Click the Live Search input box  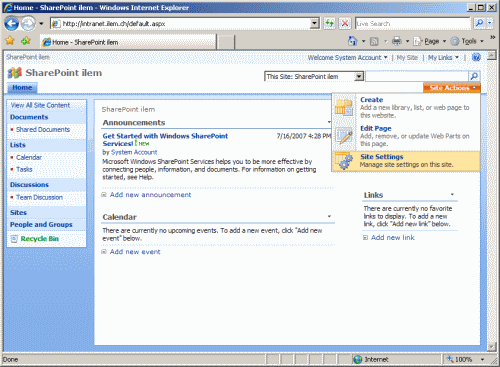tap(413, 24)
